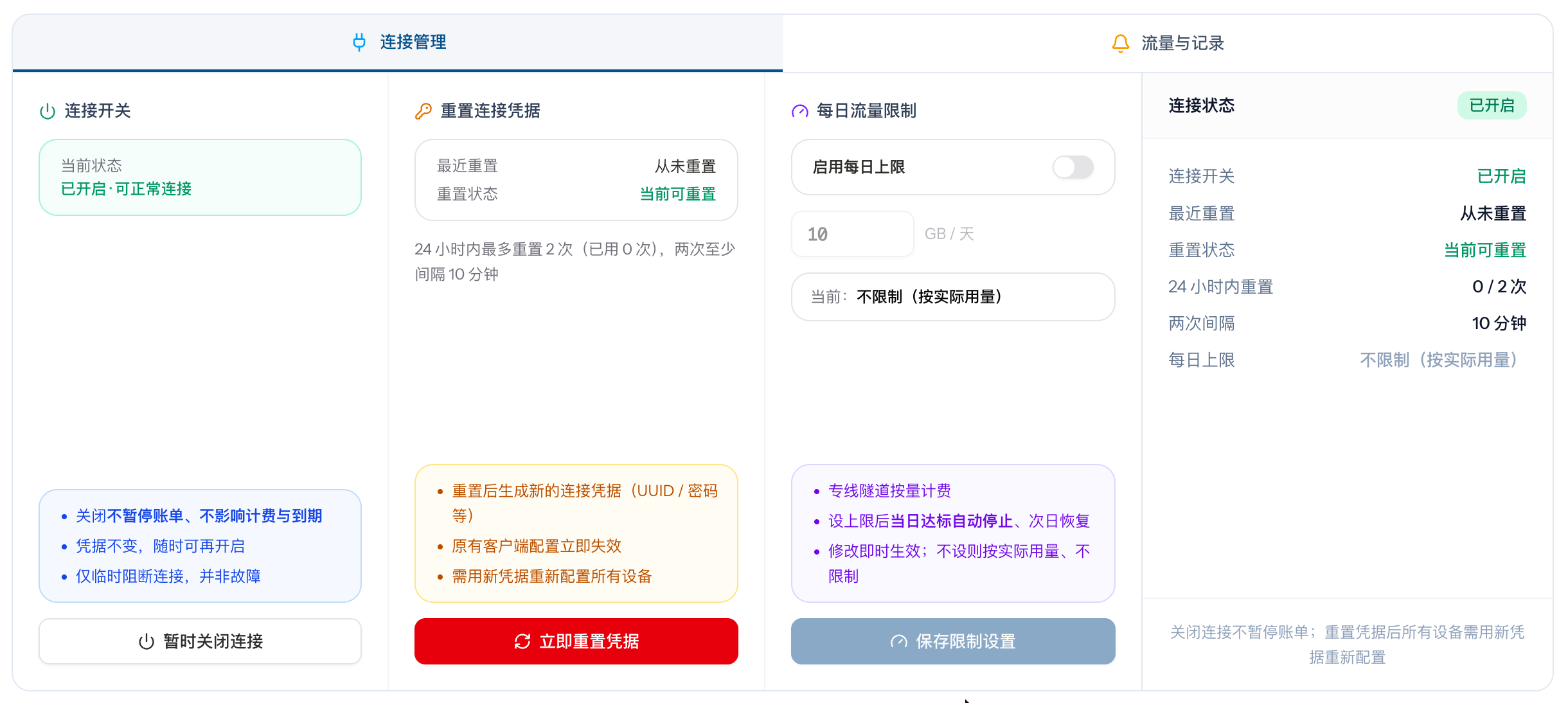Click the 24 小时内重置 row label
Screen dimensions: 1568x703
point(1221,287)
